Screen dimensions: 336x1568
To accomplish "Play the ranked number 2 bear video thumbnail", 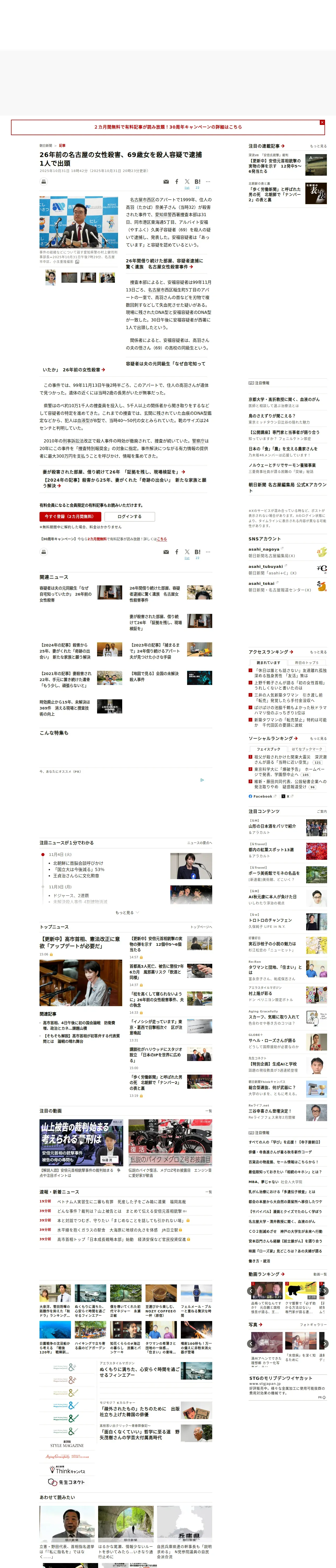I will tap(300, 1290).
